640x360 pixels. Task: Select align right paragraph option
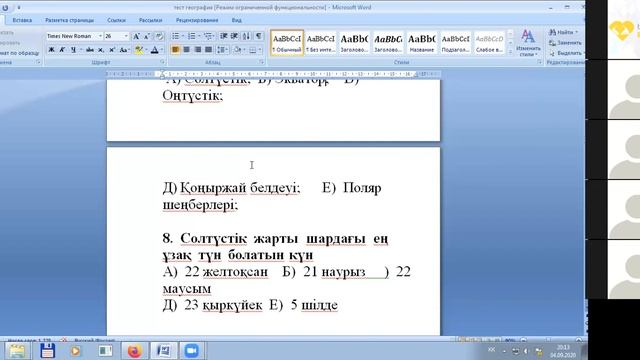click(x=198, y=50)
